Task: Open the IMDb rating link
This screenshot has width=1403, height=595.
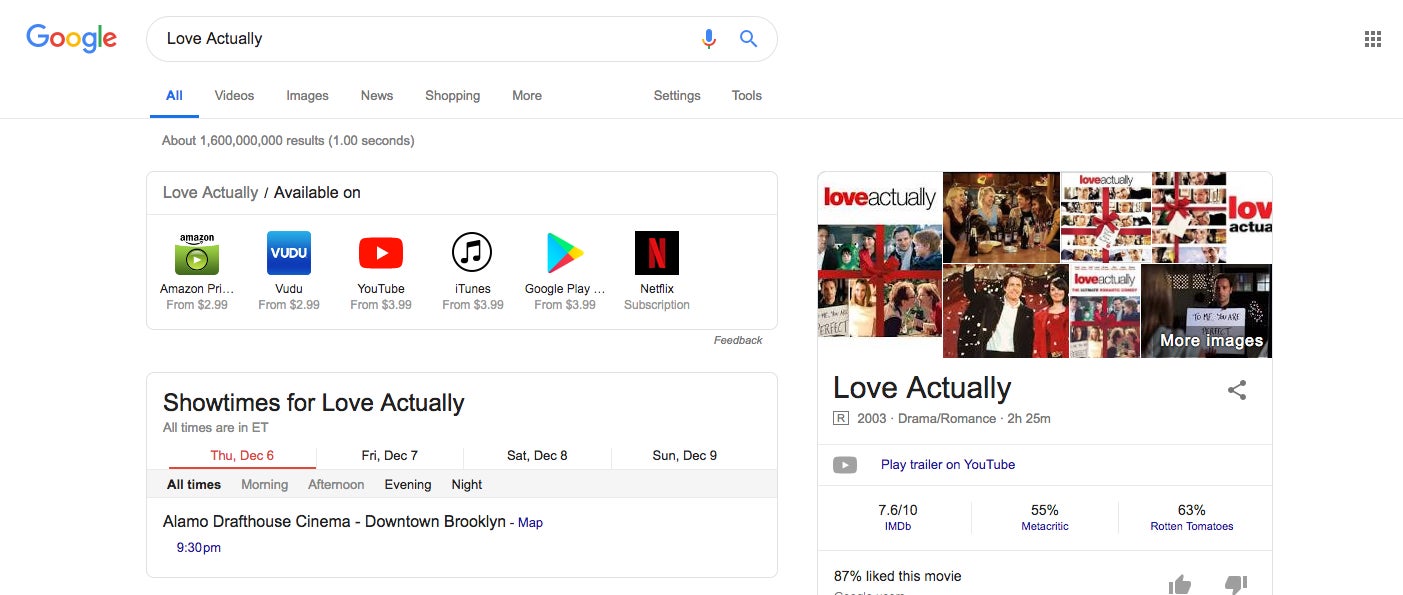Action: pos(898,527)
